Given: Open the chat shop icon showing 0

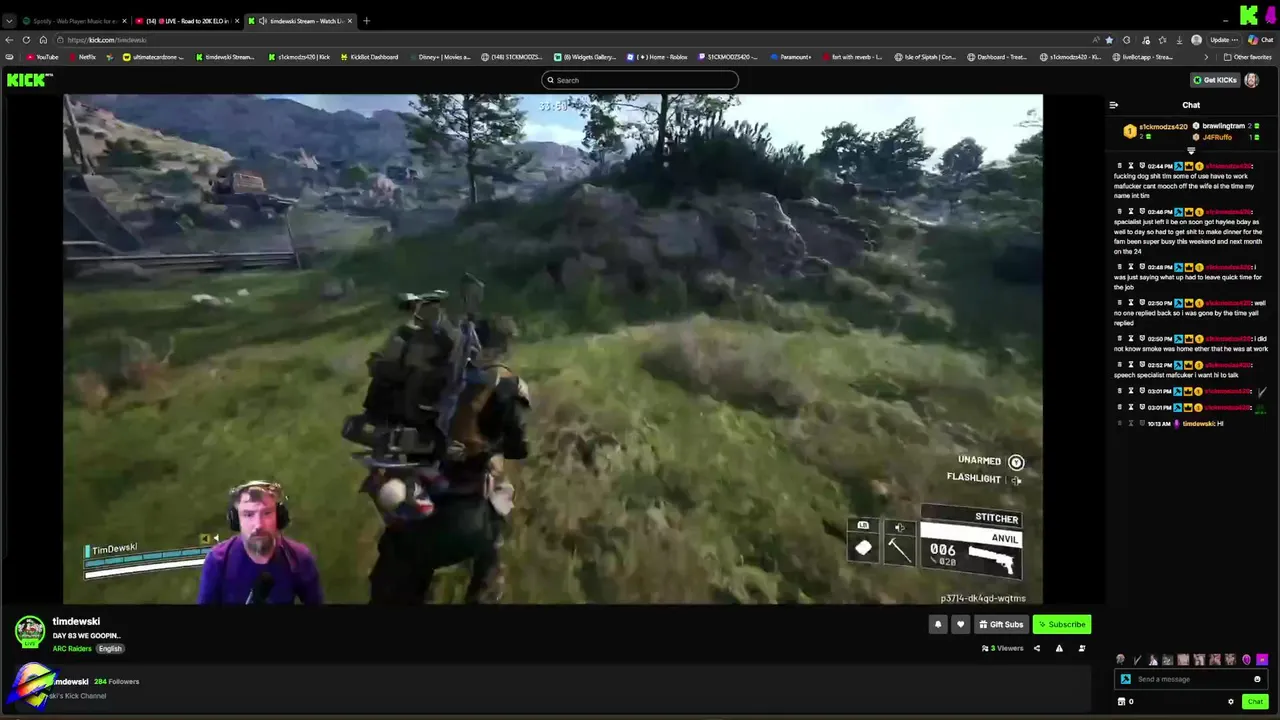Looking at the screenshot, I should click(x=1126, y=701).
